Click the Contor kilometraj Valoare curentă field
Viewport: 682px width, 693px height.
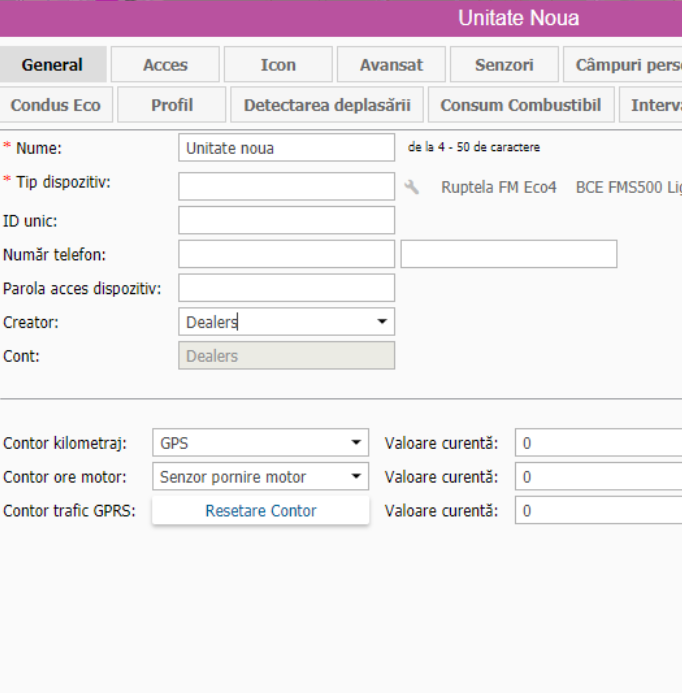click(x=598, y=443)
